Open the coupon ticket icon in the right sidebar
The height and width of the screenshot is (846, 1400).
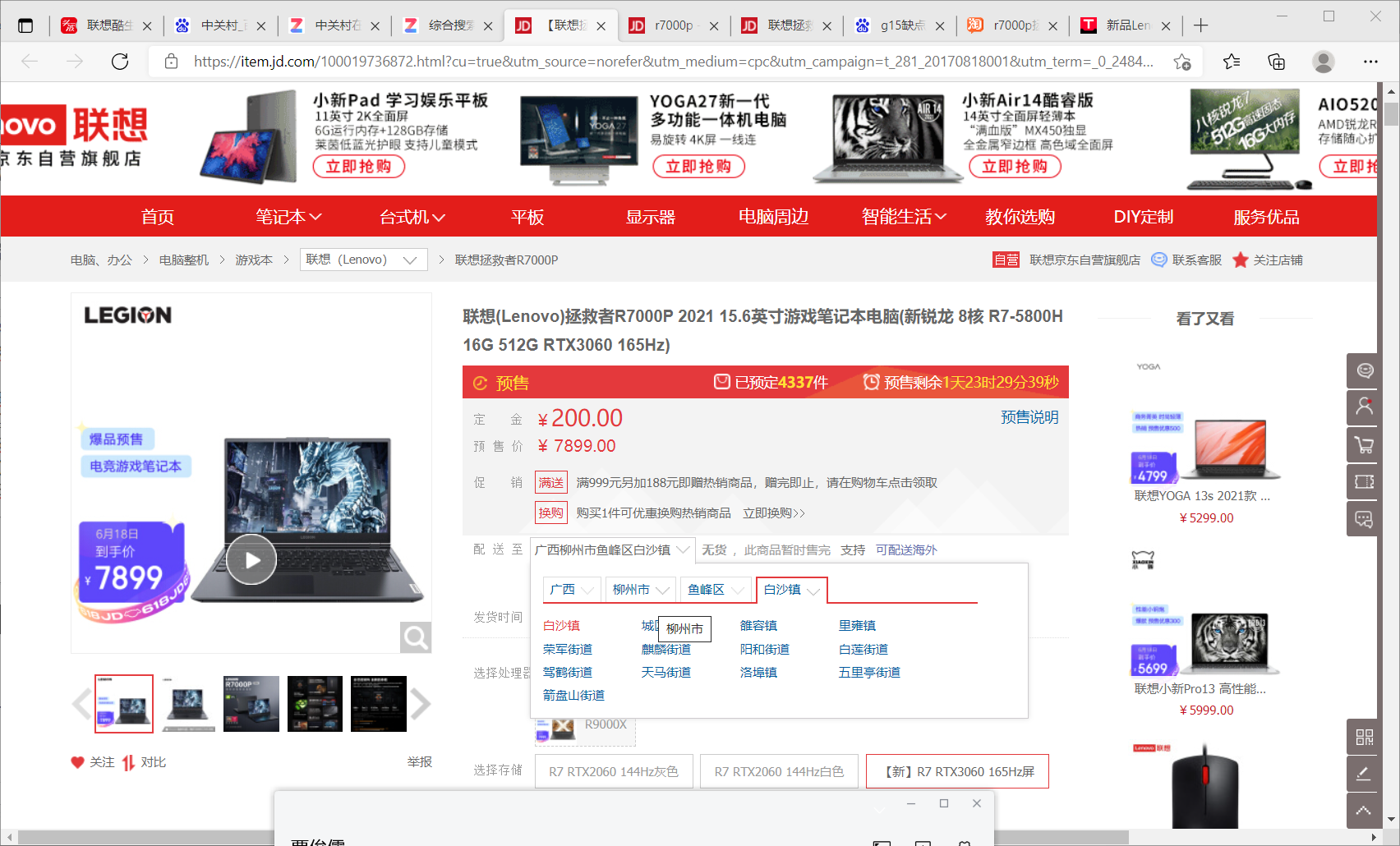(1365, 481)
